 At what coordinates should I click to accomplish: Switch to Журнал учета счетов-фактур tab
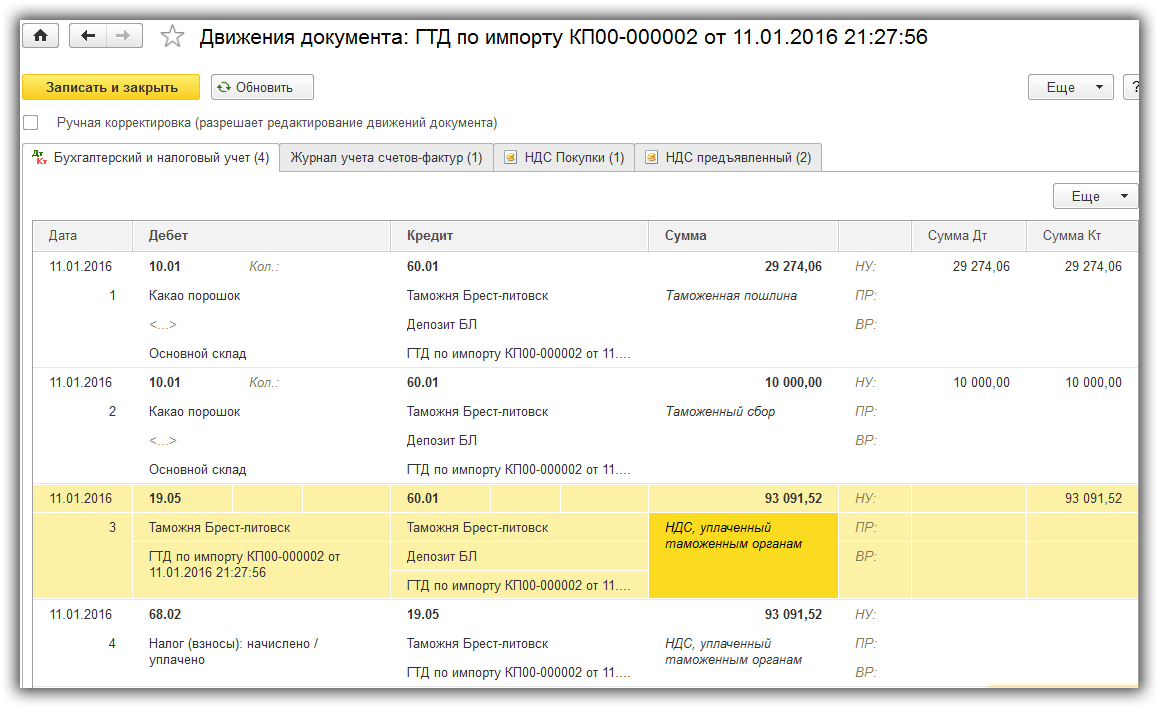pos(386,158)
